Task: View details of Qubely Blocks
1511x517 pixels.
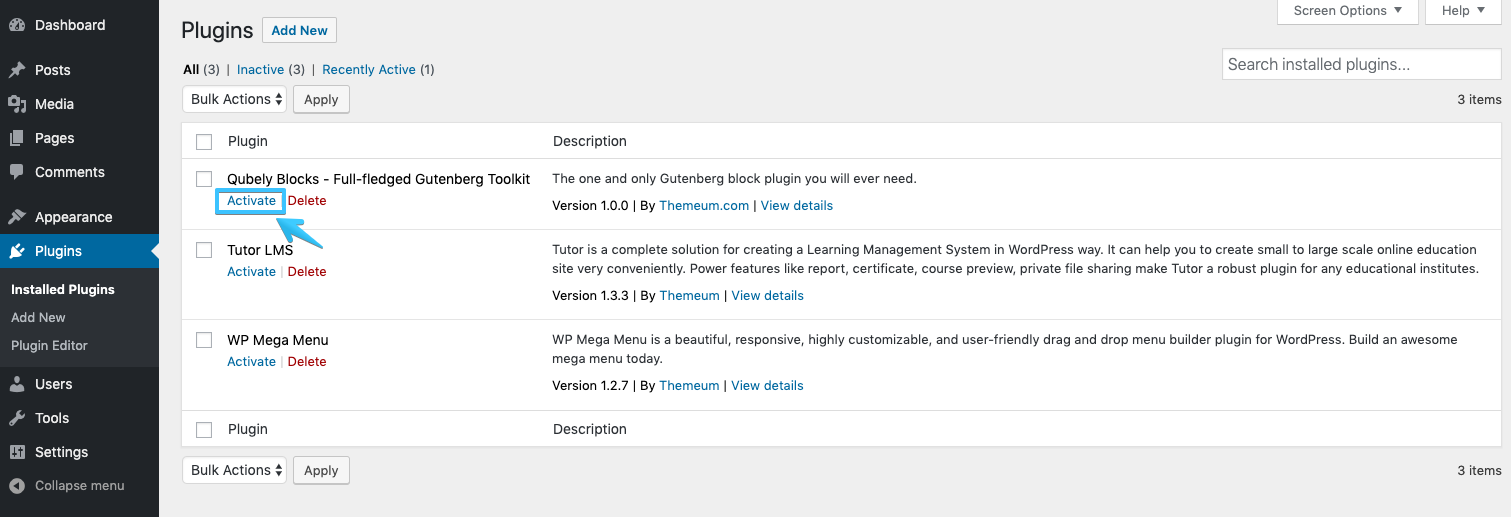Action: coord(797,206)
